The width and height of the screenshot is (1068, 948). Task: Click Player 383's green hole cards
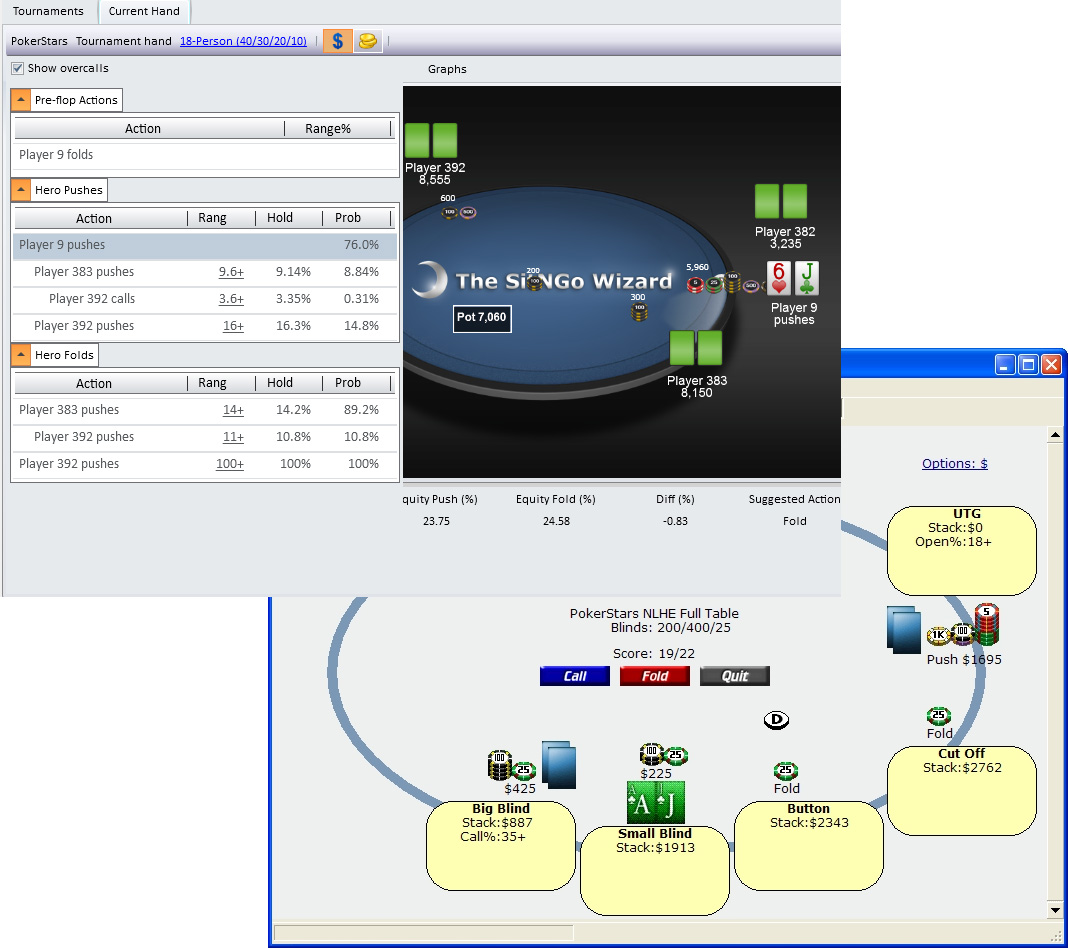coord(695,348)
